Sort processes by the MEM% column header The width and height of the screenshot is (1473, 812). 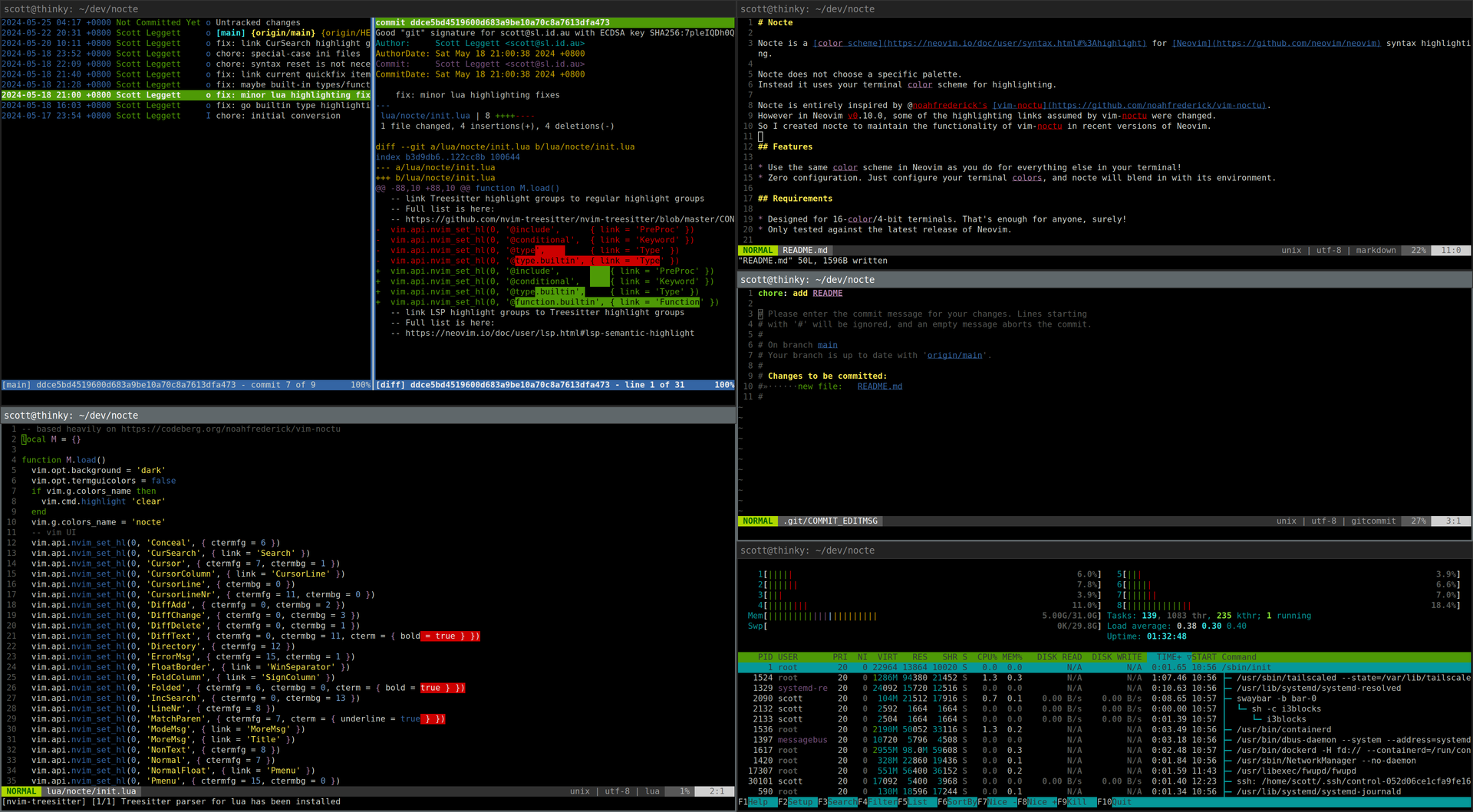(1012, 657)
